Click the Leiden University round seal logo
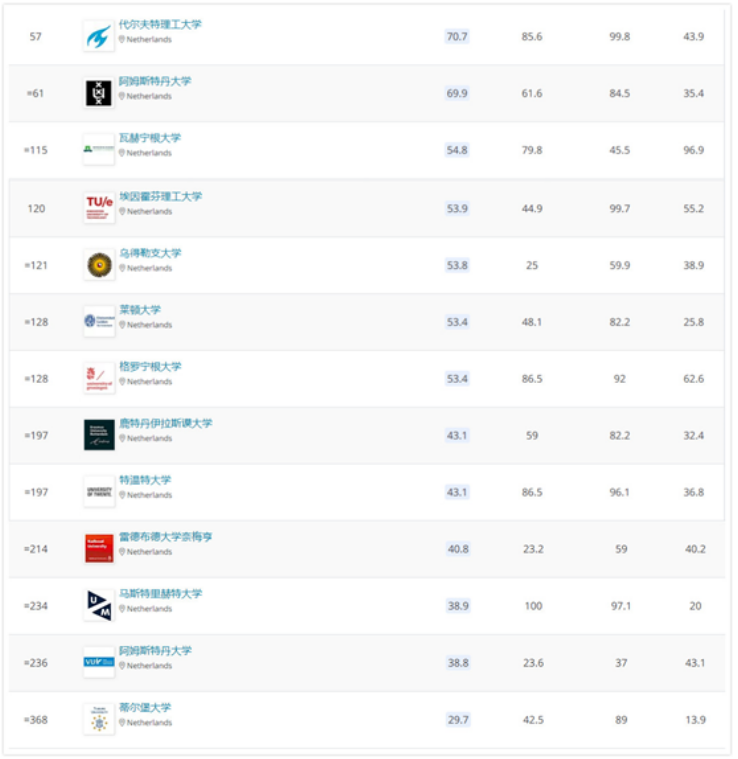Viewport: 738px width, 759px height. click(x=98, y=322)
